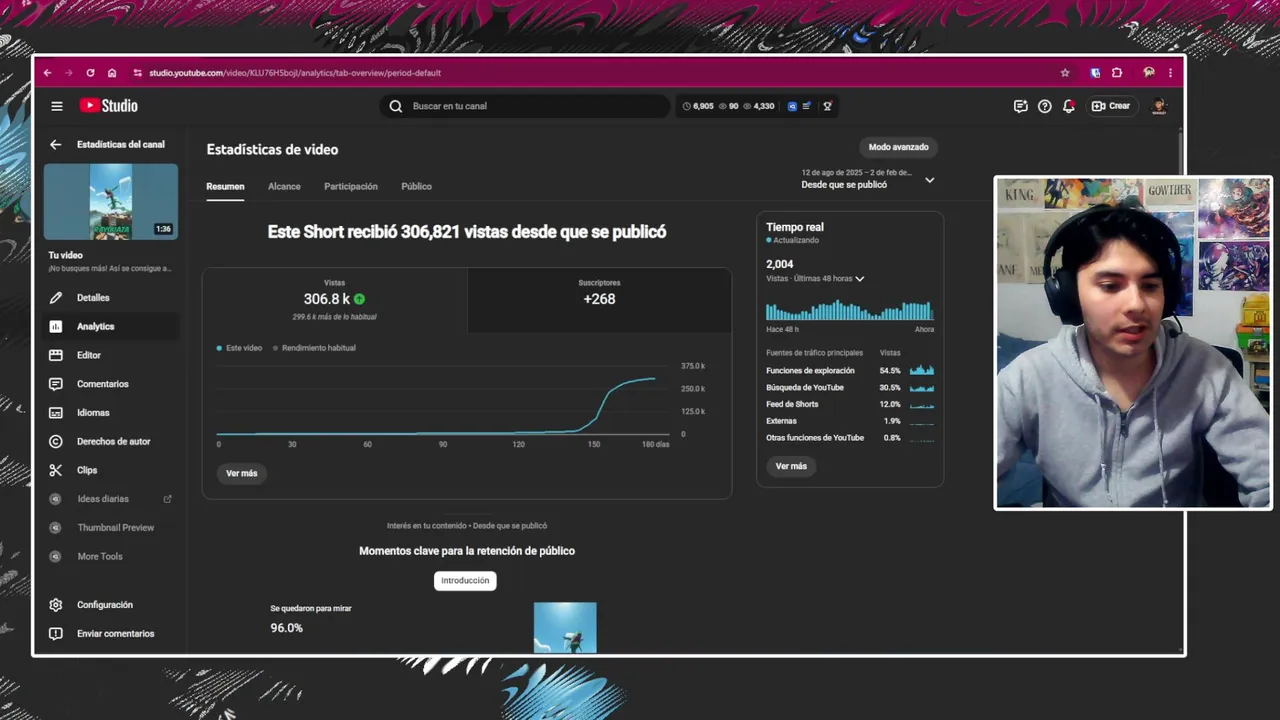Open the feedback message icon in the top bar
Viewport: 1280px width, 720px height.
(1020, 106)
